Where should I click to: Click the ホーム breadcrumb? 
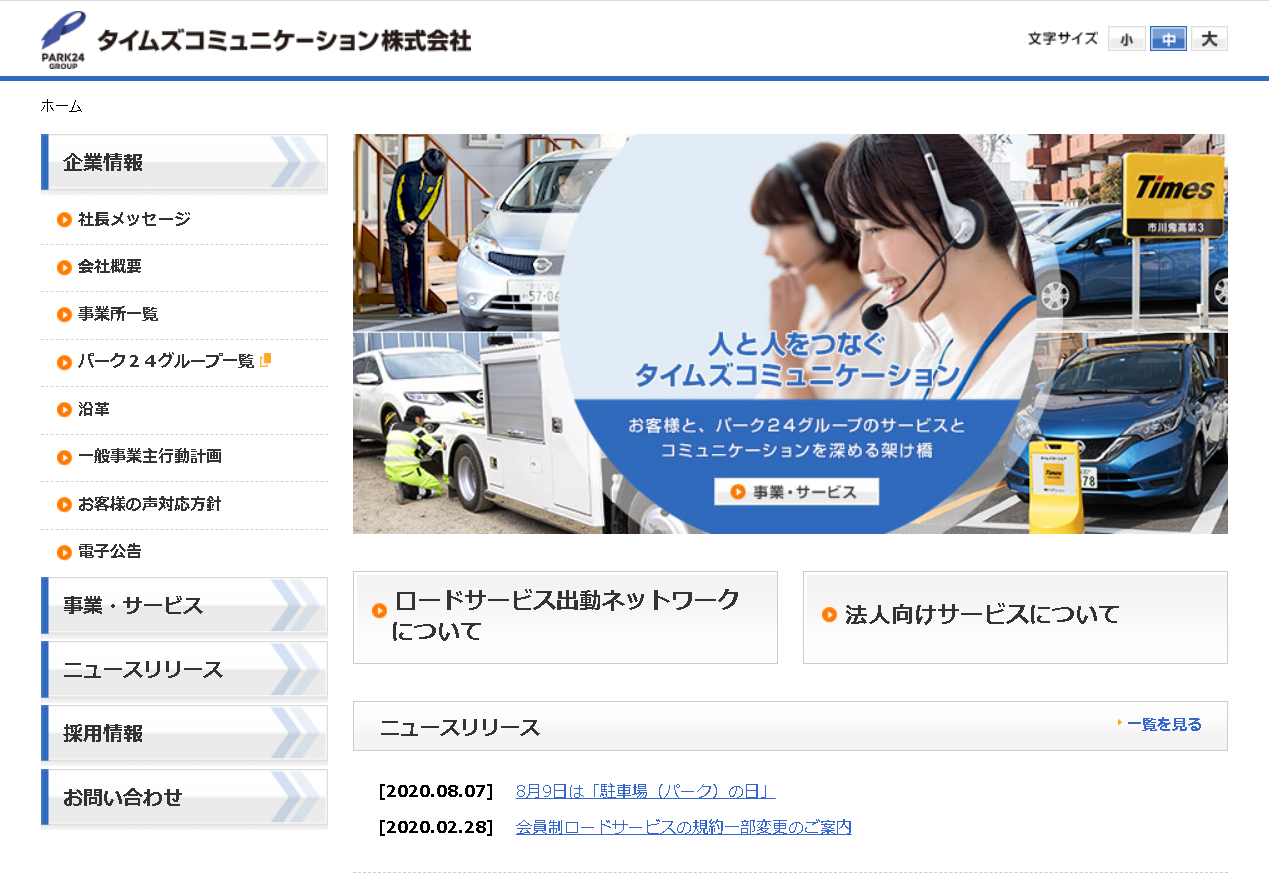pyautogui.click(x=62, y=106)
